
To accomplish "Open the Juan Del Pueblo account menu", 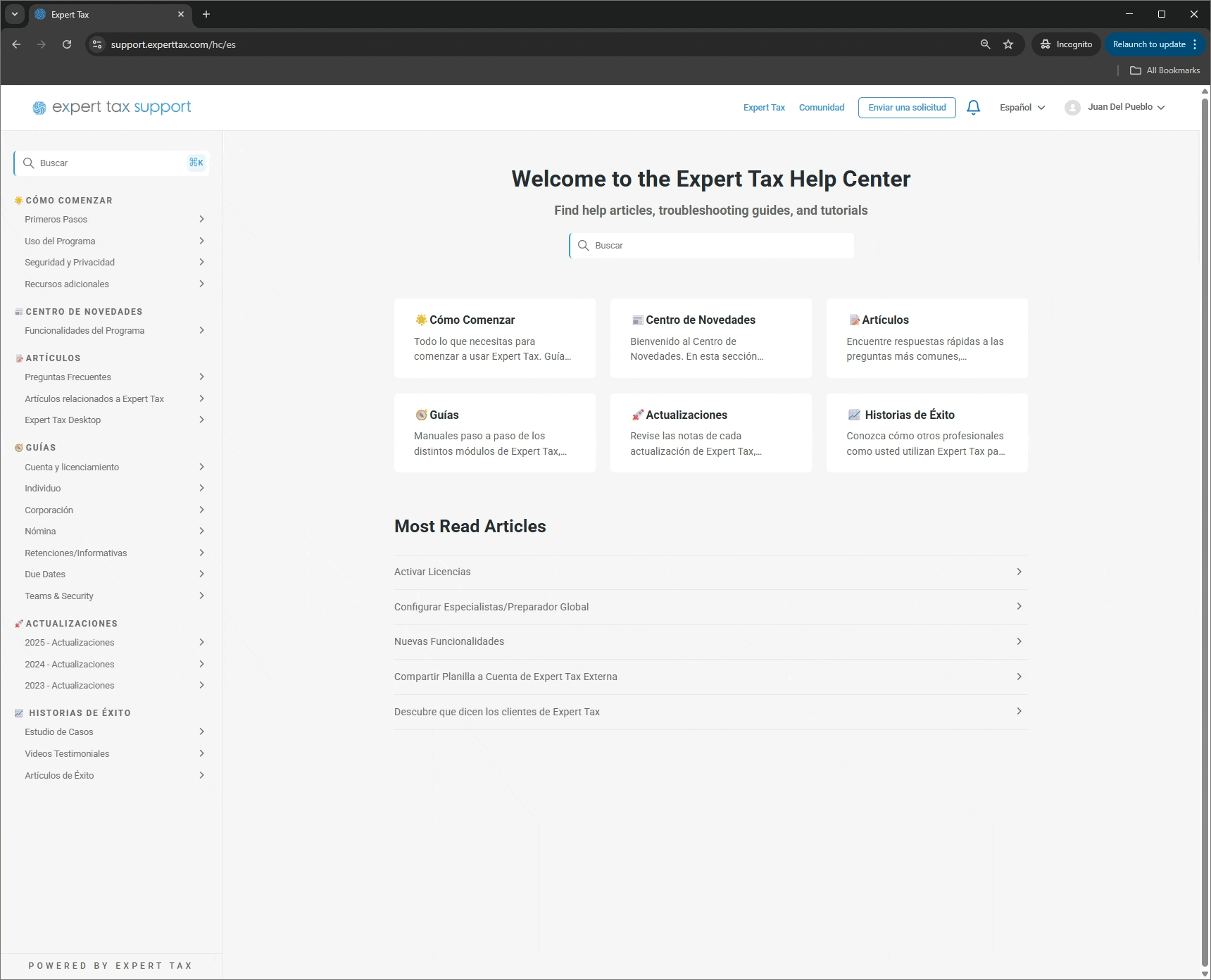I will click(1126, 107).
